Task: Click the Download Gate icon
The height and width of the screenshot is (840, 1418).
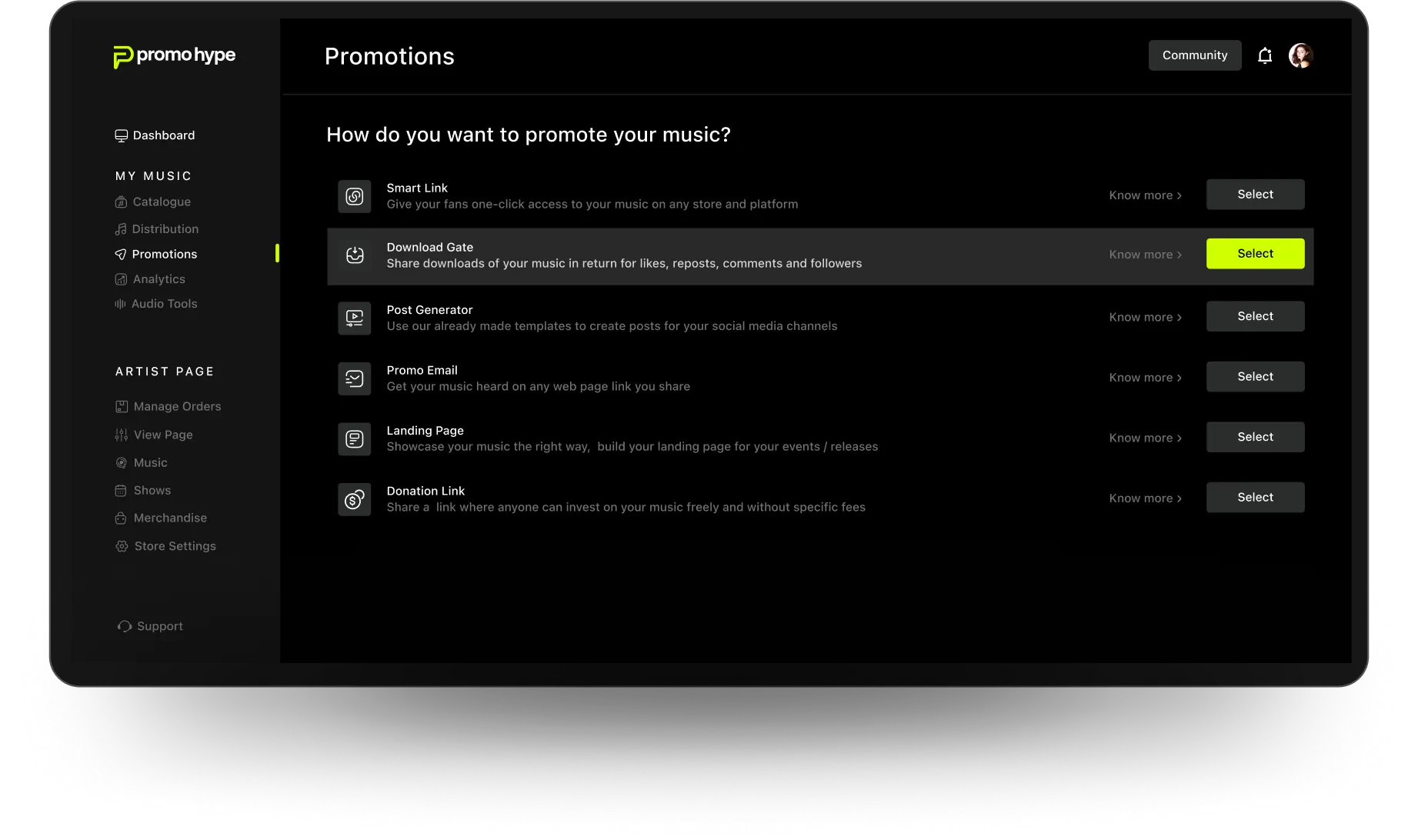Action: (x=355, y=255)
